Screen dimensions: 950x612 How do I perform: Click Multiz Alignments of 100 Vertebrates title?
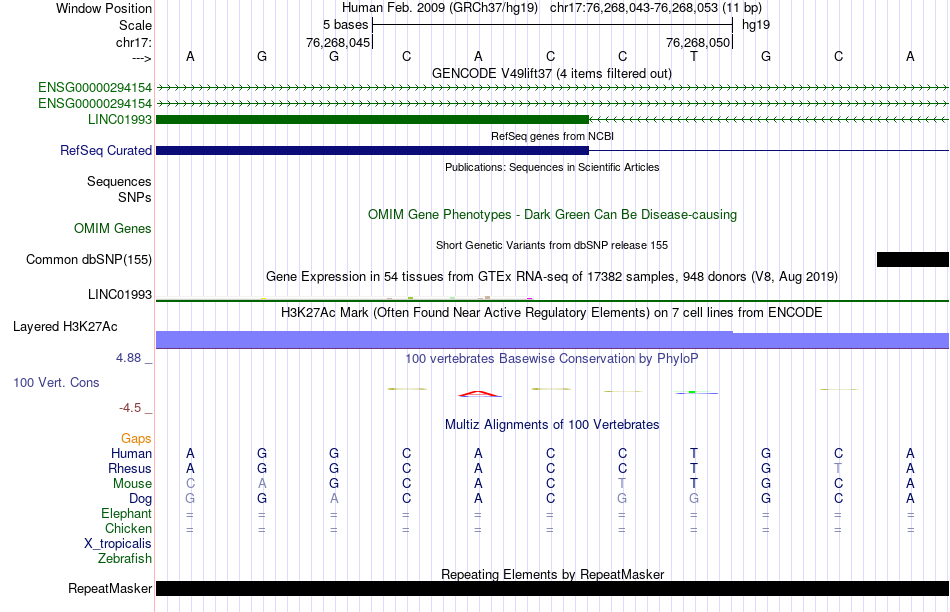[552, 425]
